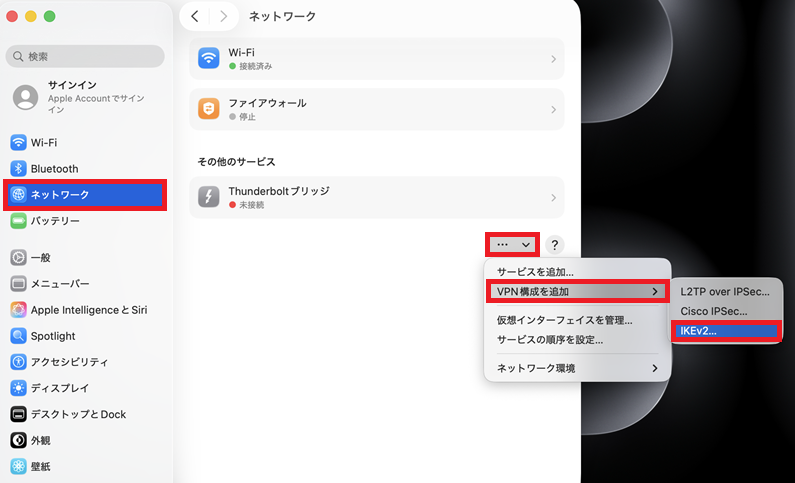Click the Wi-Fi icon in sidebar
Image resolution: width=795 pixels, height=483 pixels.
click(x=18, y=143)
